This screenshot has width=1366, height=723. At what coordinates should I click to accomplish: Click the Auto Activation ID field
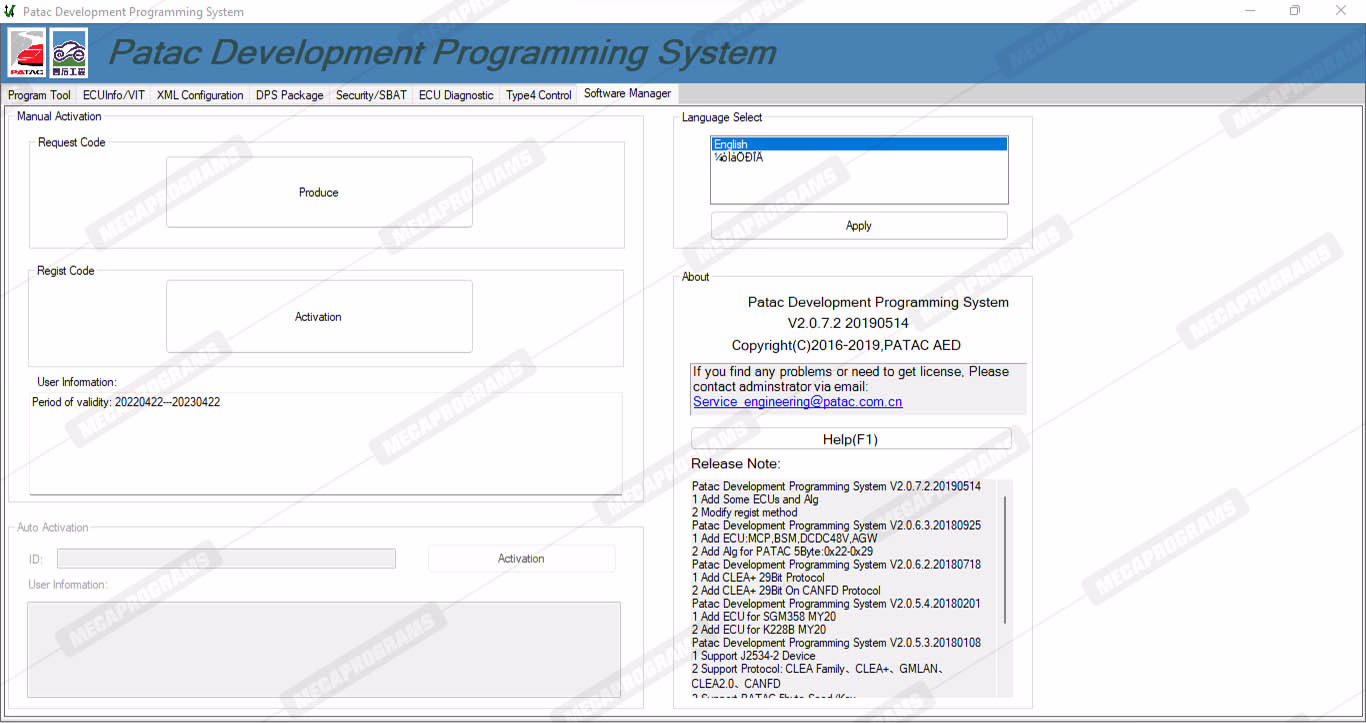pyautogui.click(x=226, y=558)
